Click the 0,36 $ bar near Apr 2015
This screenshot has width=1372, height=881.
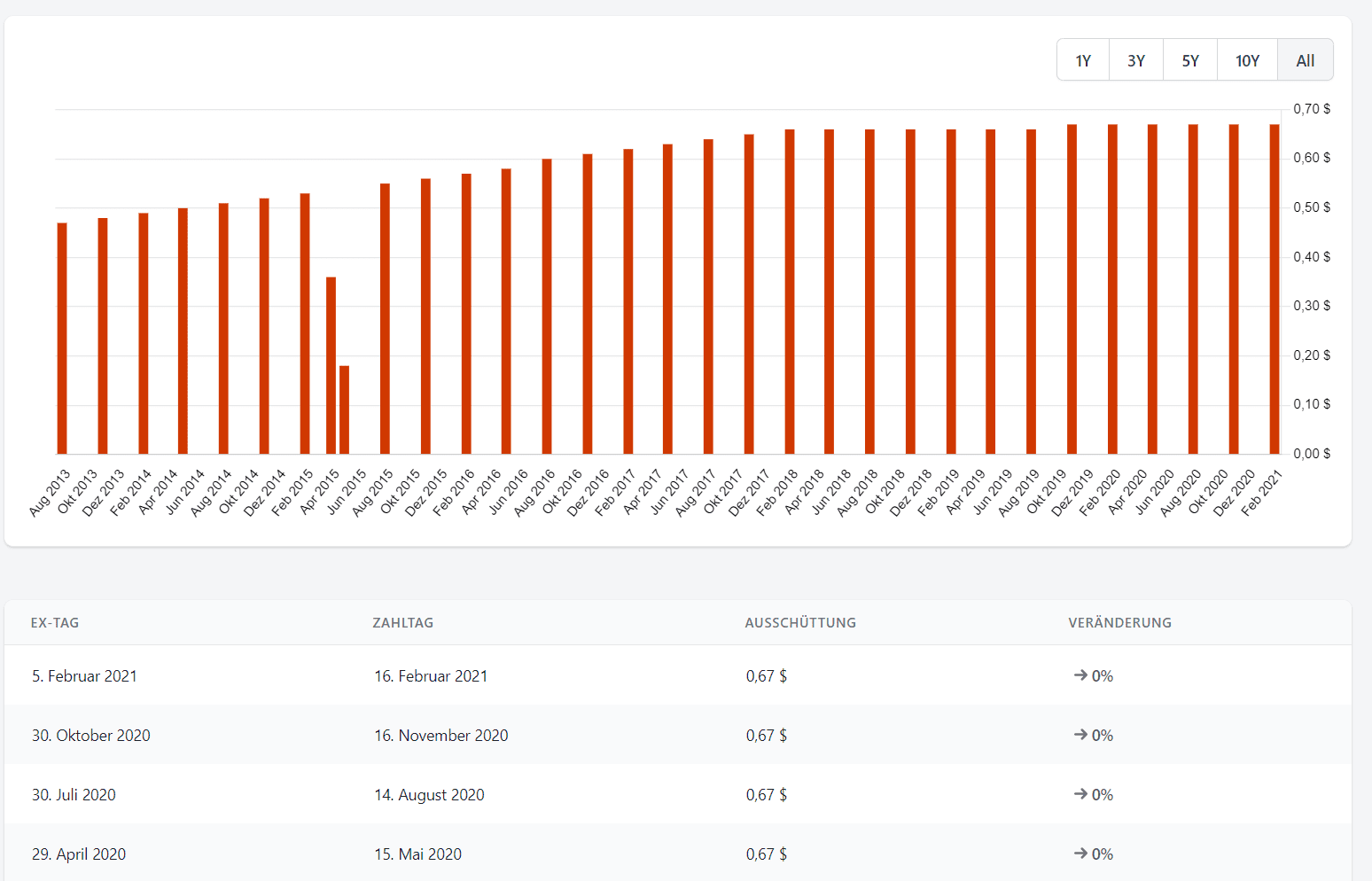point(331,366)
